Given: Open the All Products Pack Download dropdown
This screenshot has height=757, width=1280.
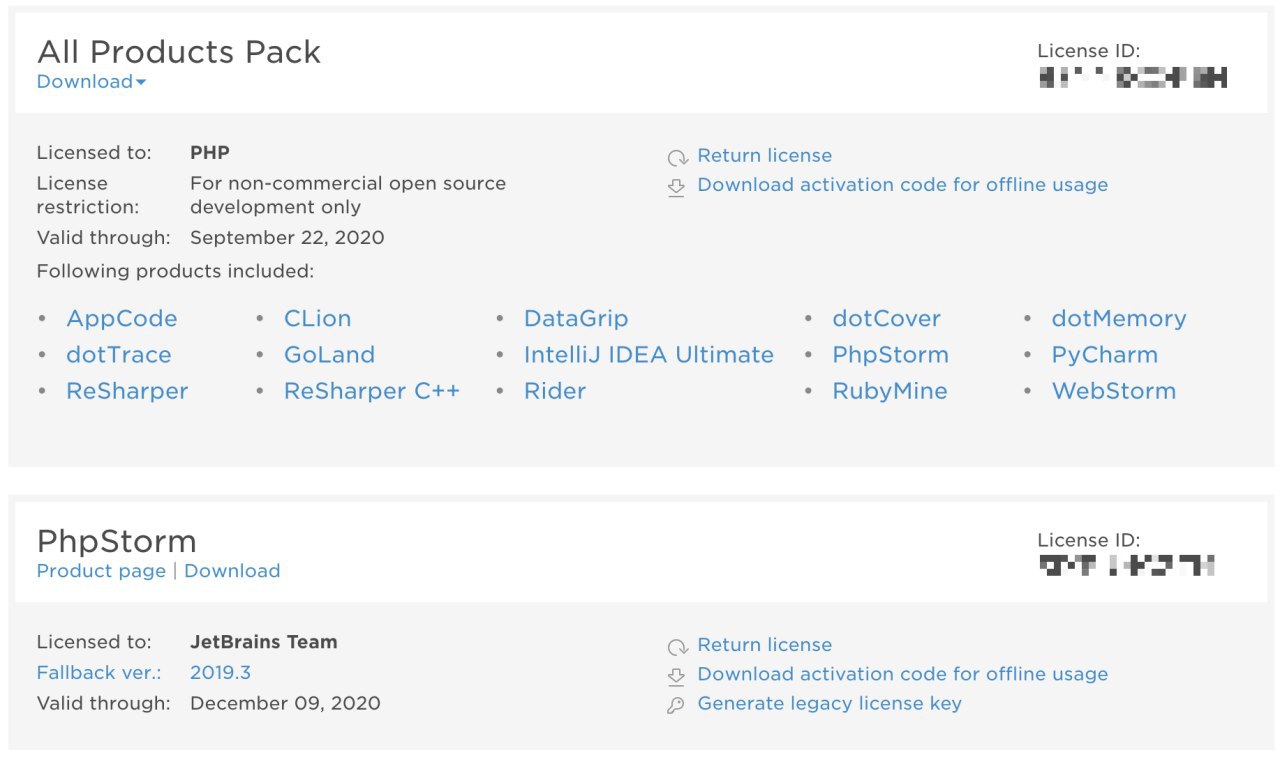Looking at the screenshot, I should [x=91, y=82].
